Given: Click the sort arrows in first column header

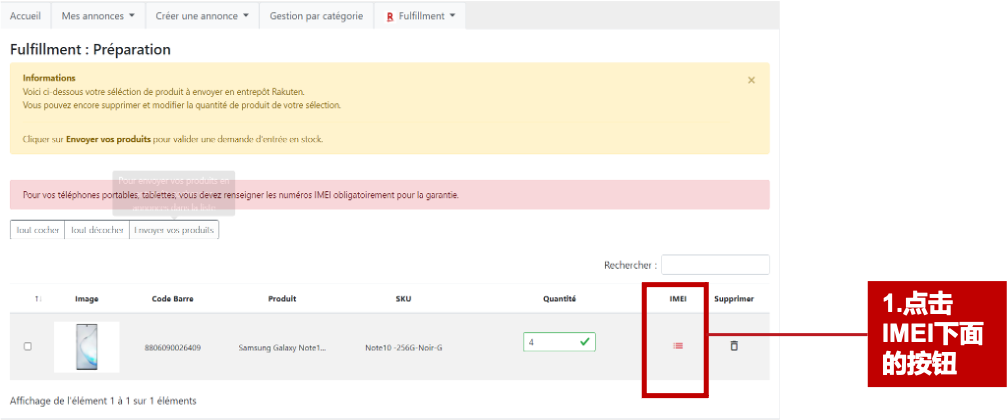Looking at the screenshot, I should tap(38, 299).
